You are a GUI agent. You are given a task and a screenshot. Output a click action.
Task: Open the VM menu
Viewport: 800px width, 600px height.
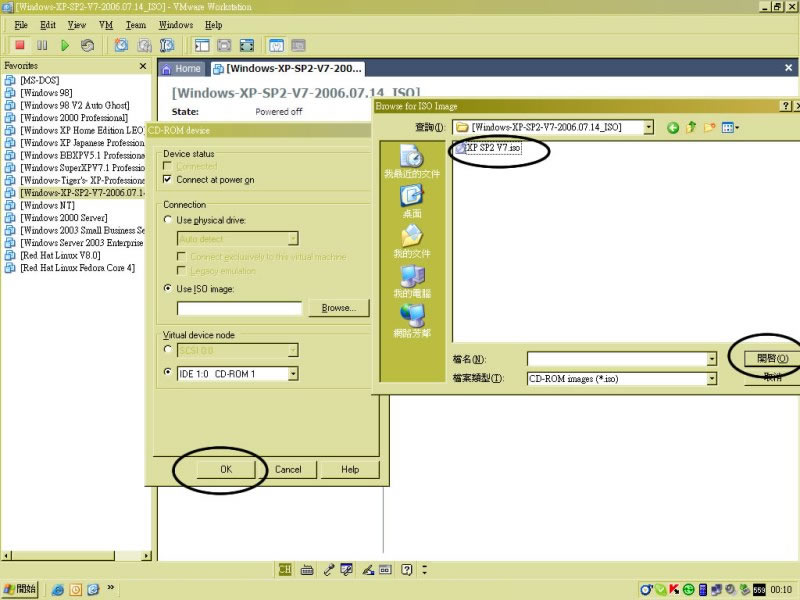click(106, 25)
